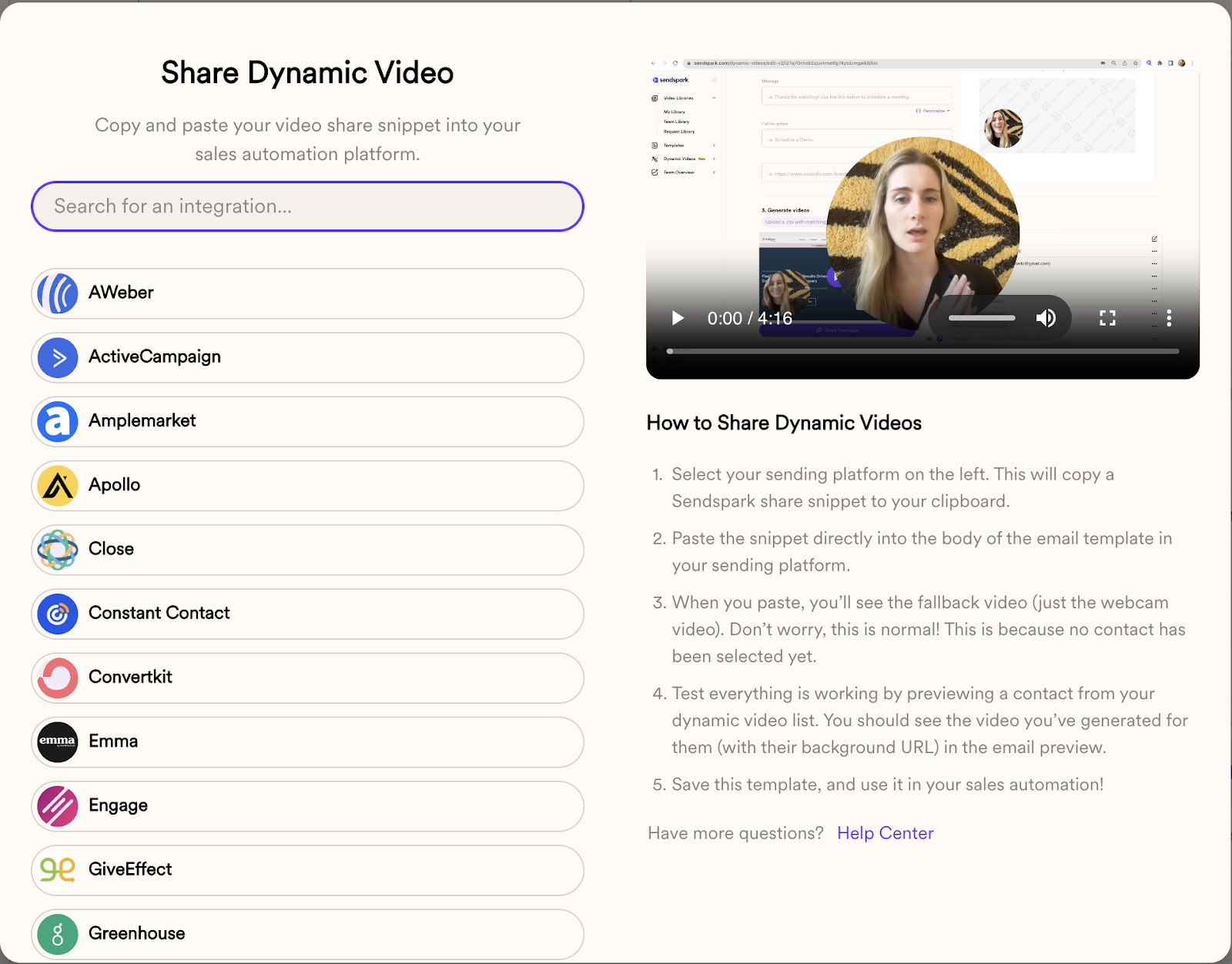Click the AWeber logo icon
The width and height of the screenshot is (1232, 964).
coord(58,293)
